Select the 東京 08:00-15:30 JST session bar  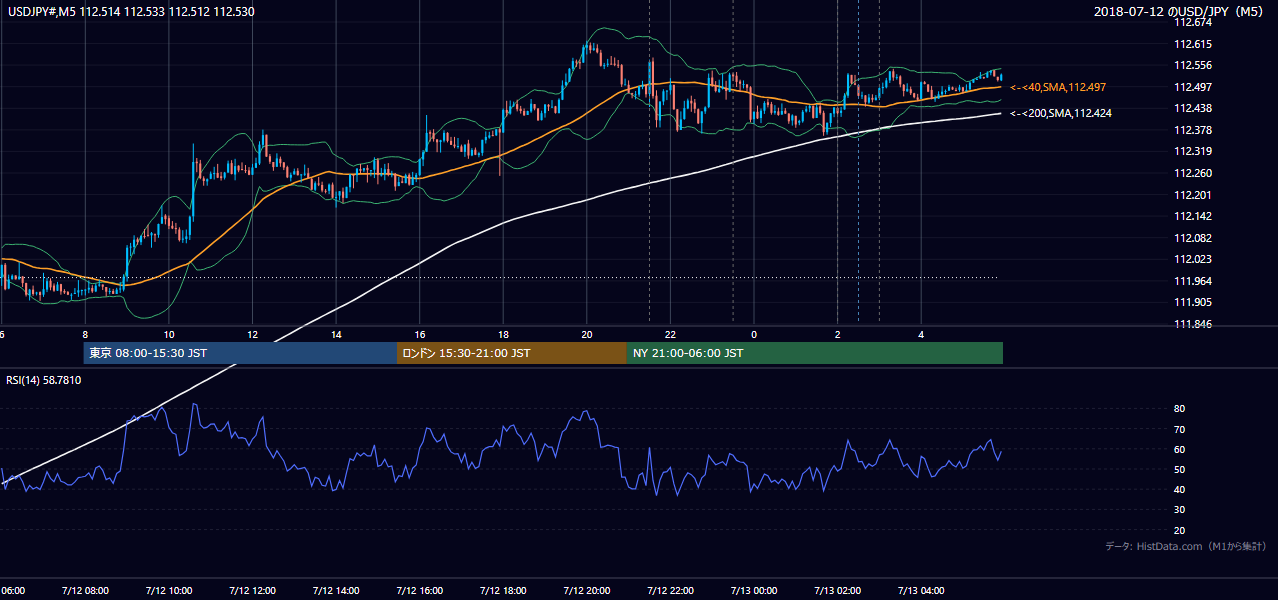(x=240, y=353)
